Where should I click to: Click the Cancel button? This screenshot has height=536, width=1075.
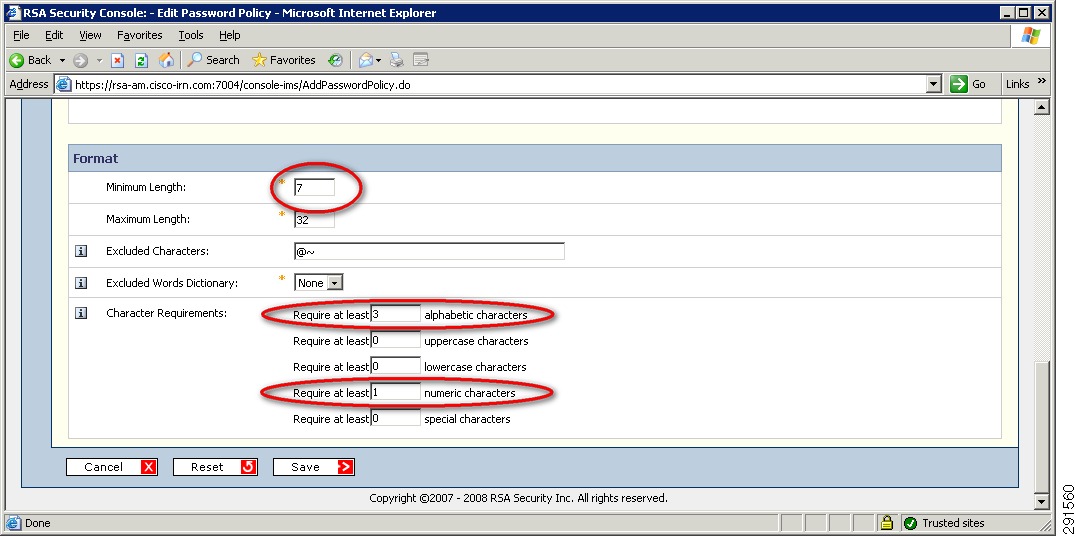(x=112, y=467)
